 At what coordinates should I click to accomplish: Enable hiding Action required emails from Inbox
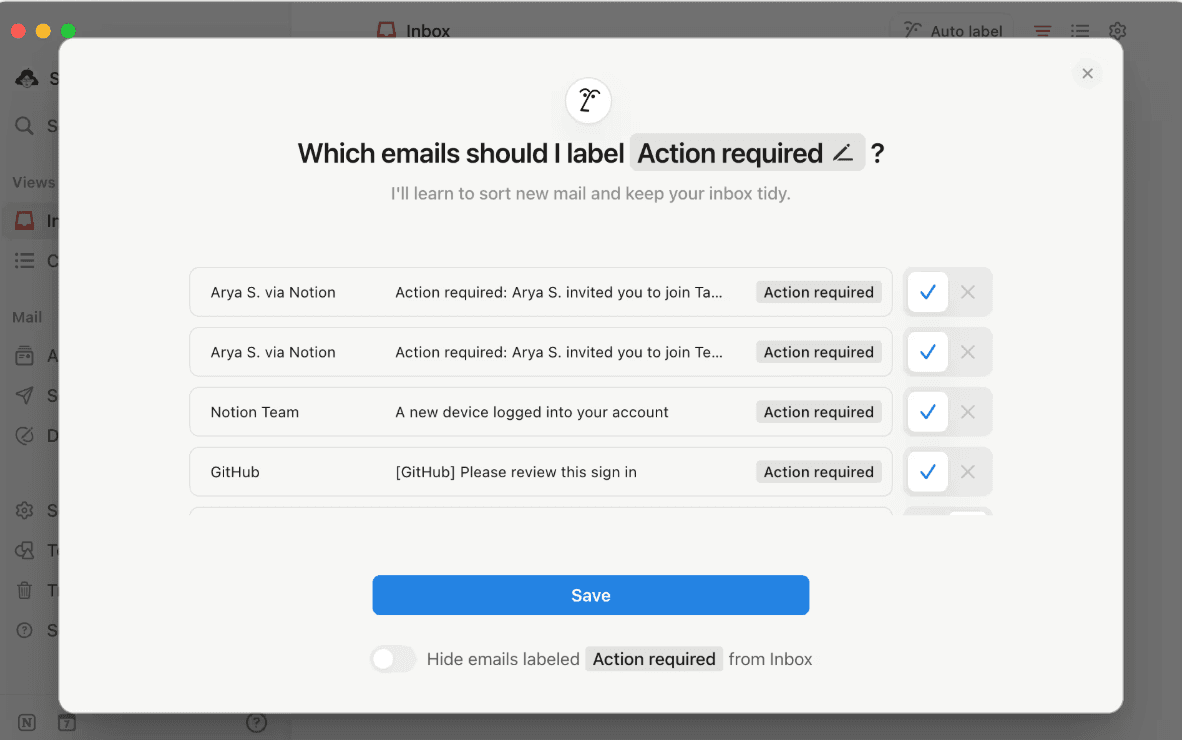click(x=393, y=659)
